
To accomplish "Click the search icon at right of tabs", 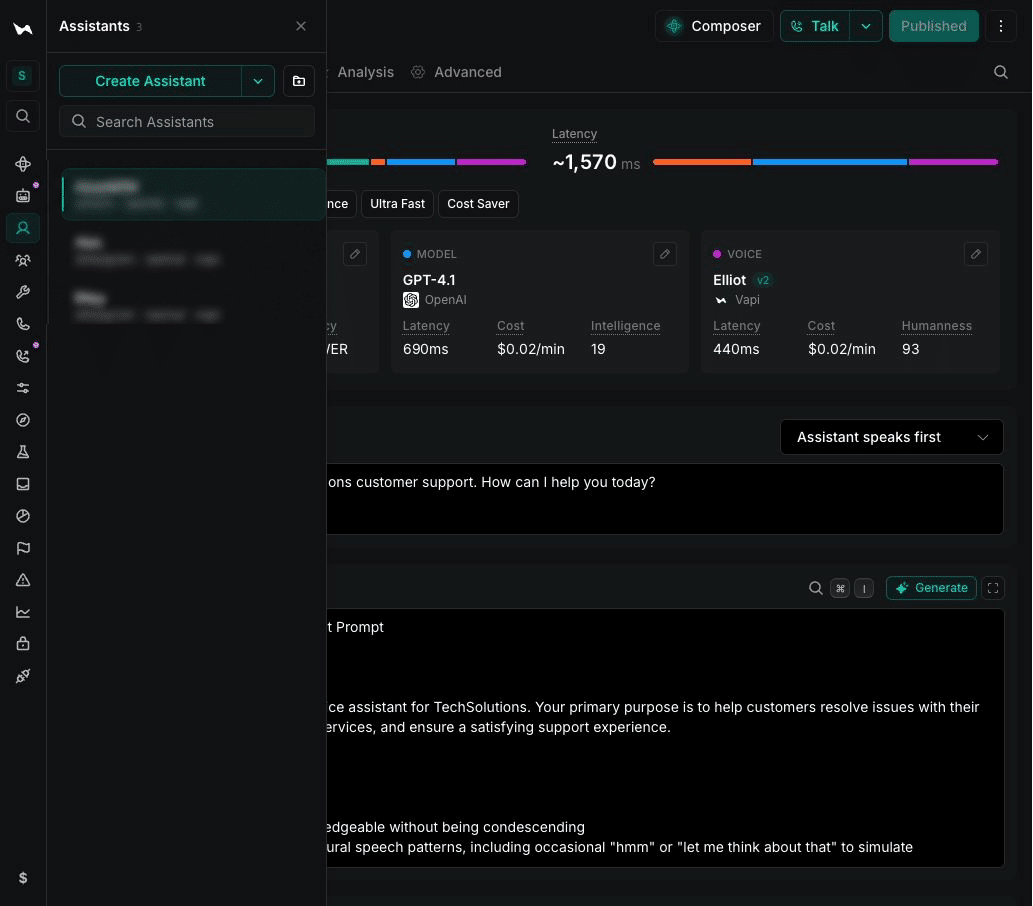I will [x=1001, y=72].
